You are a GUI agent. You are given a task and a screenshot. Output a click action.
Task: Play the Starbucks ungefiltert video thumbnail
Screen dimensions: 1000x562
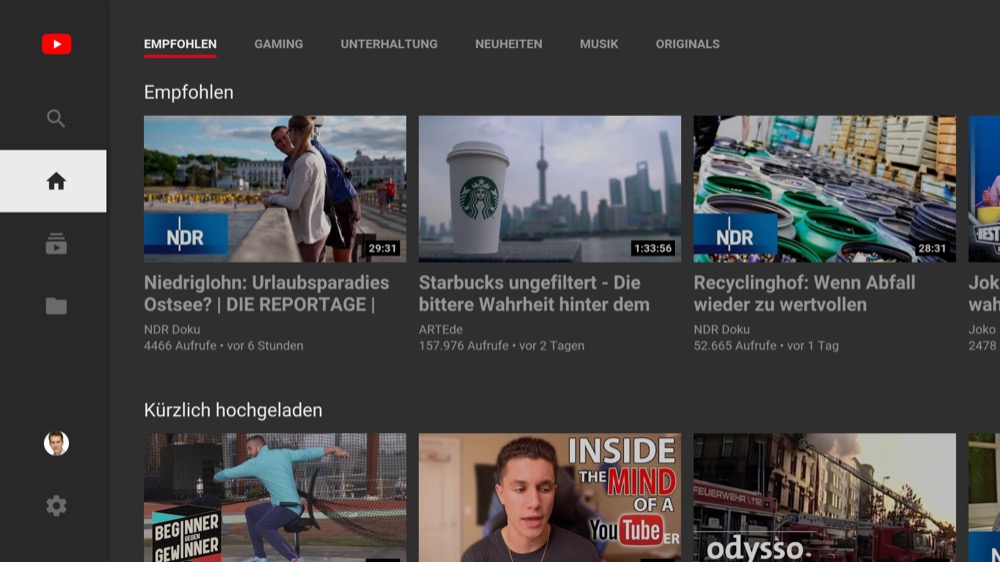click(x=549, y=189)
